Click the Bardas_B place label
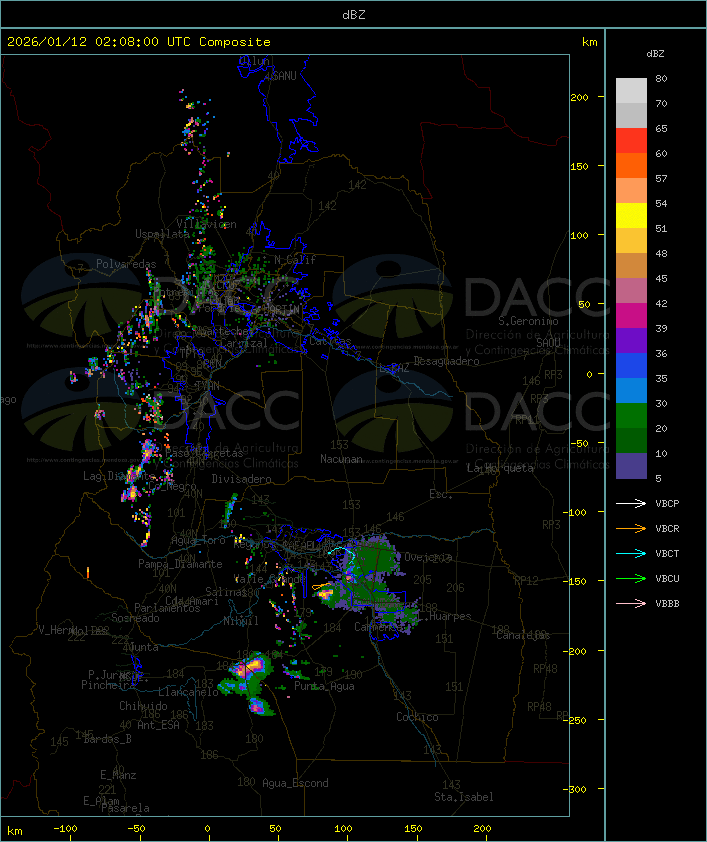This screenshot has height=842, width=707. pyautogui.click(x=107, y=739)
